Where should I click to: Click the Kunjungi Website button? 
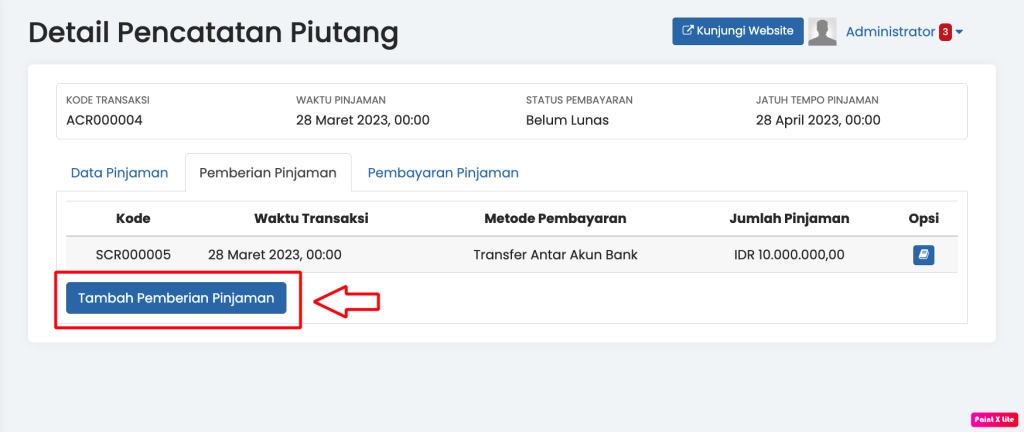[x=738, y=31]
